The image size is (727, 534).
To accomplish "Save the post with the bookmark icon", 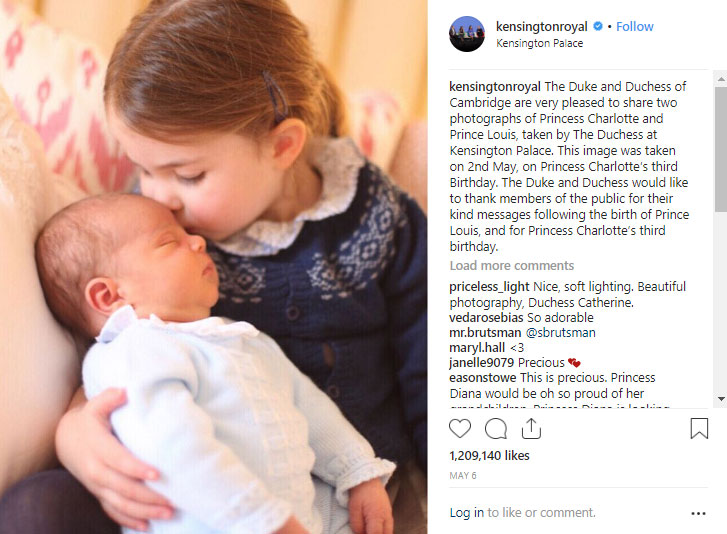I will [x=699, y=428].
